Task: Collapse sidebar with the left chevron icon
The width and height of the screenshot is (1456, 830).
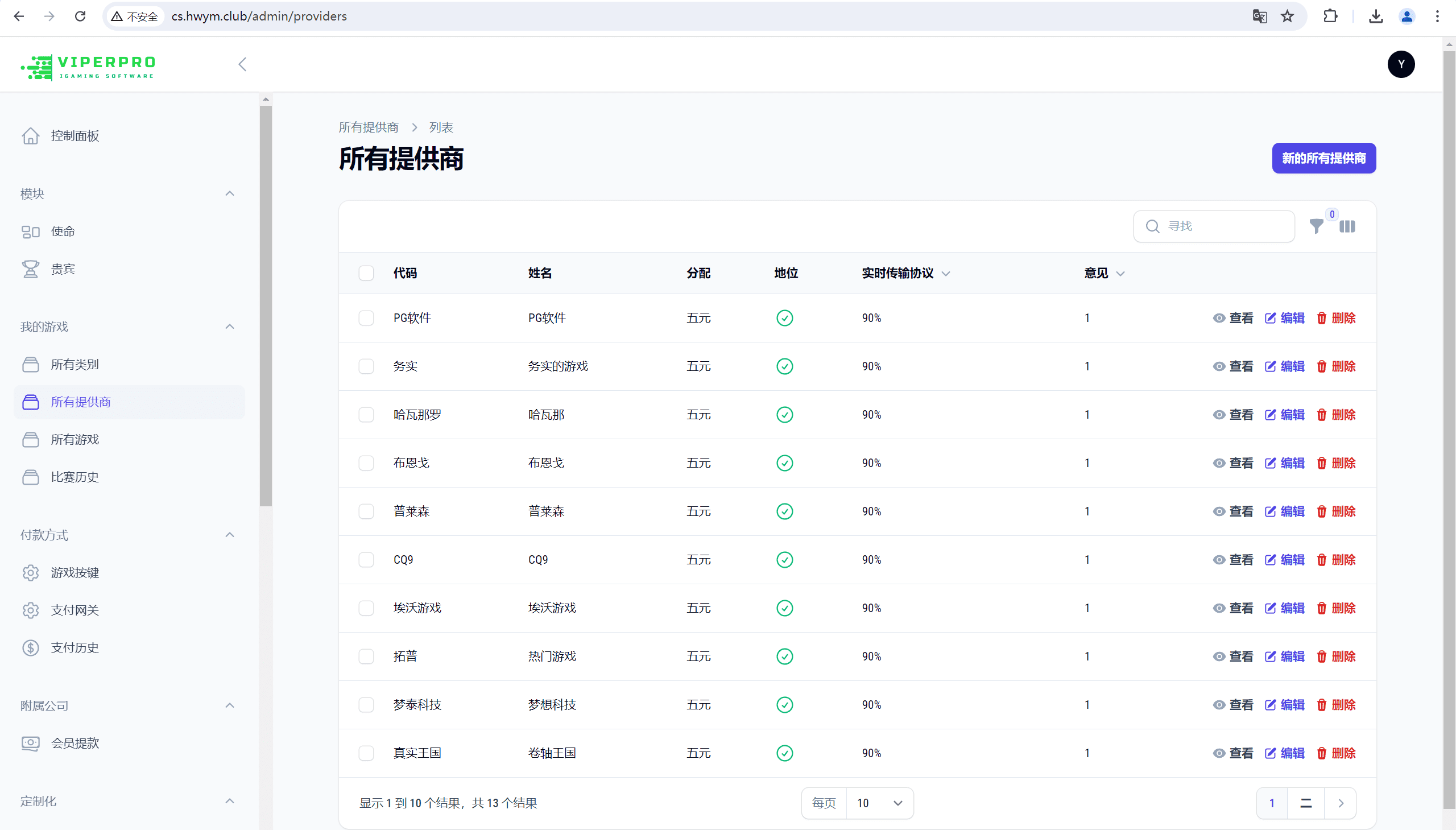Action: point(243,64)
